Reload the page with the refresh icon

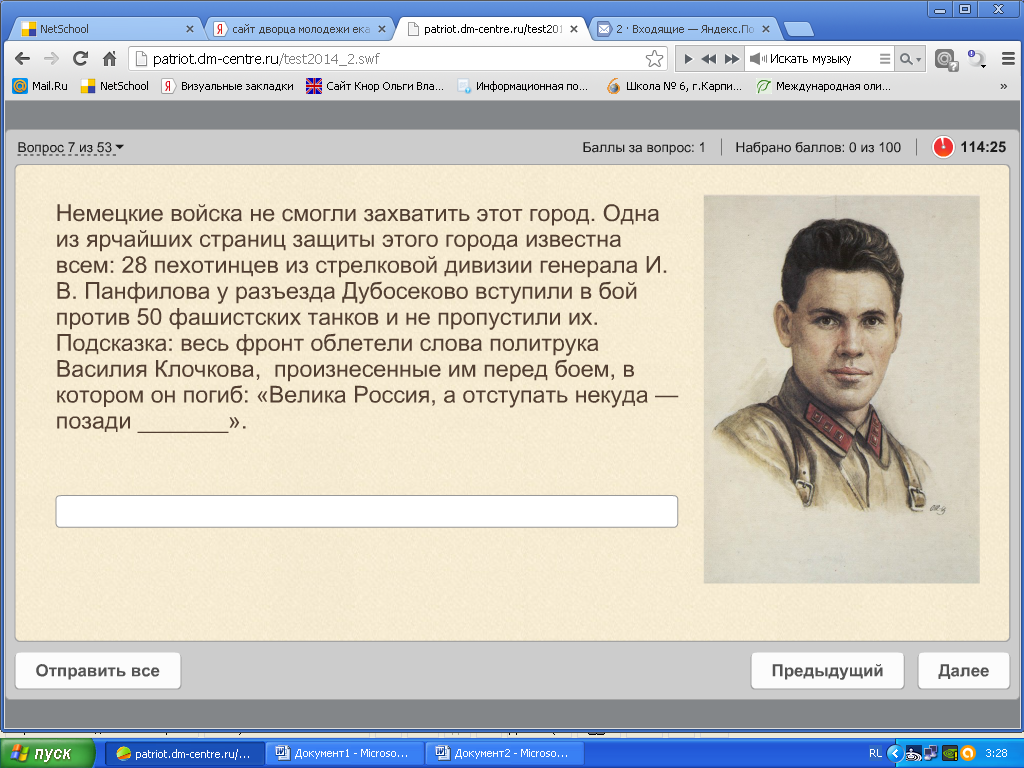tap(80, 59)
